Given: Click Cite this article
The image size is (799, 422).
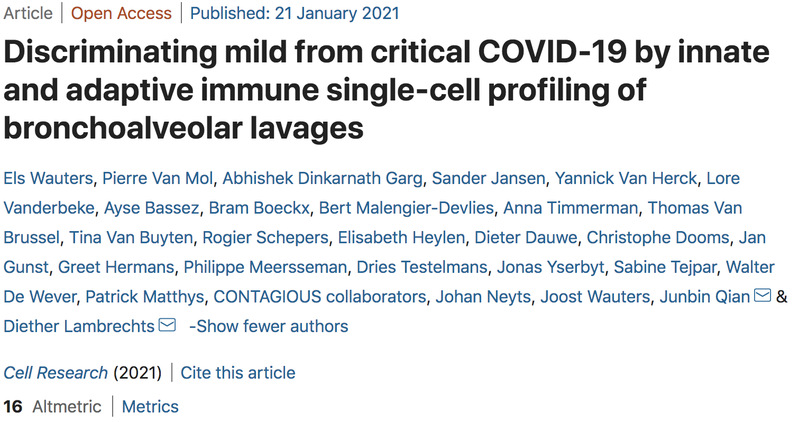Looking at the screenshot, I should [238, 373].
